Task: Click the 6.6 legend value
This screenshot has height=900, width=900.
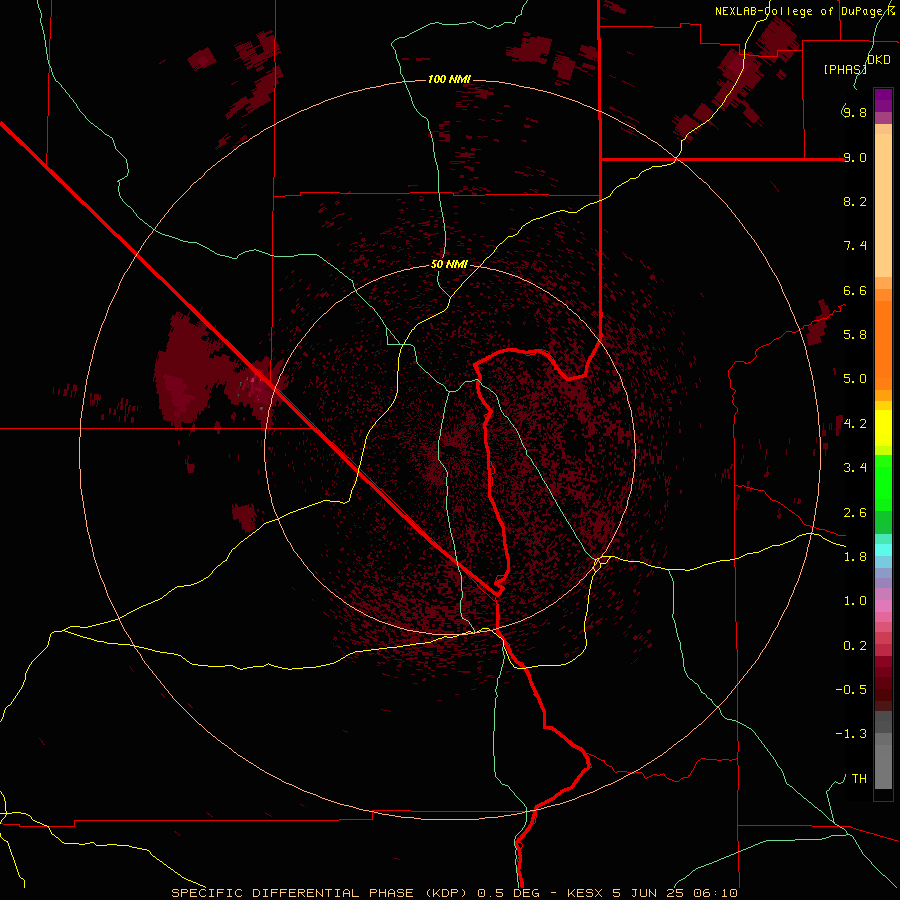Action: coord(855,290)
